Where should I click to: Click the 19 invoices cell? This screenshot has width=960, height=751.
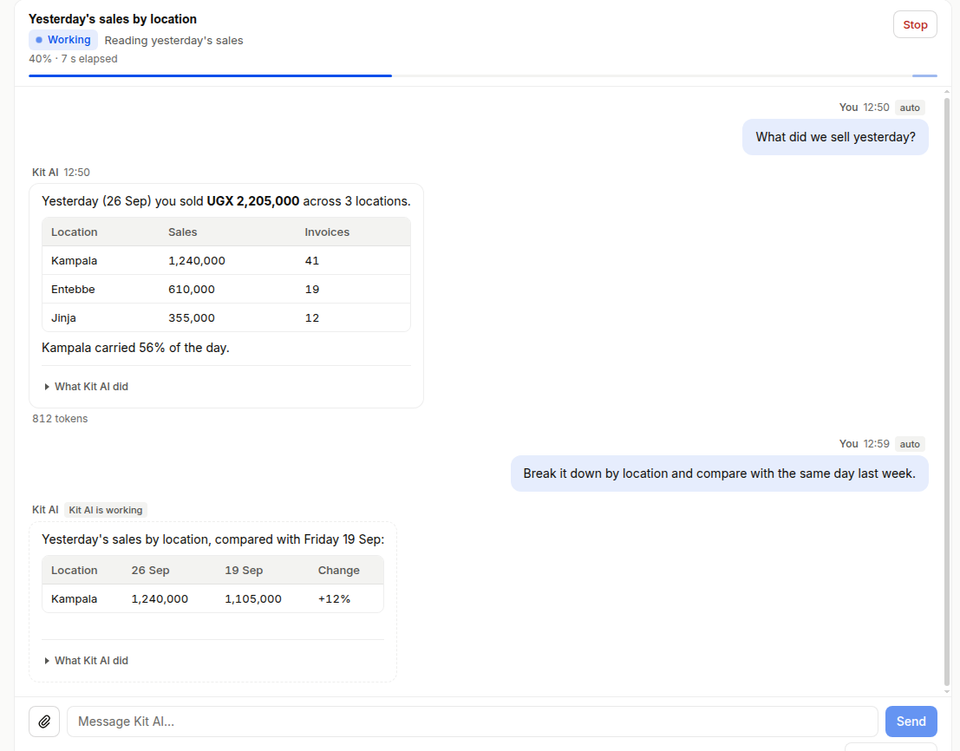312,290
